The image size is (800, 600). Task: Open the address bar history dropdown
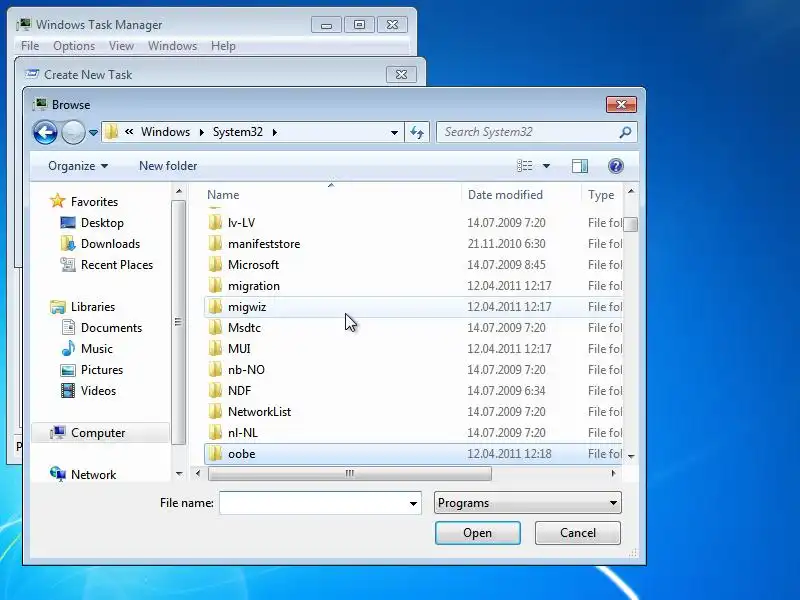click(x=394, y=133)
